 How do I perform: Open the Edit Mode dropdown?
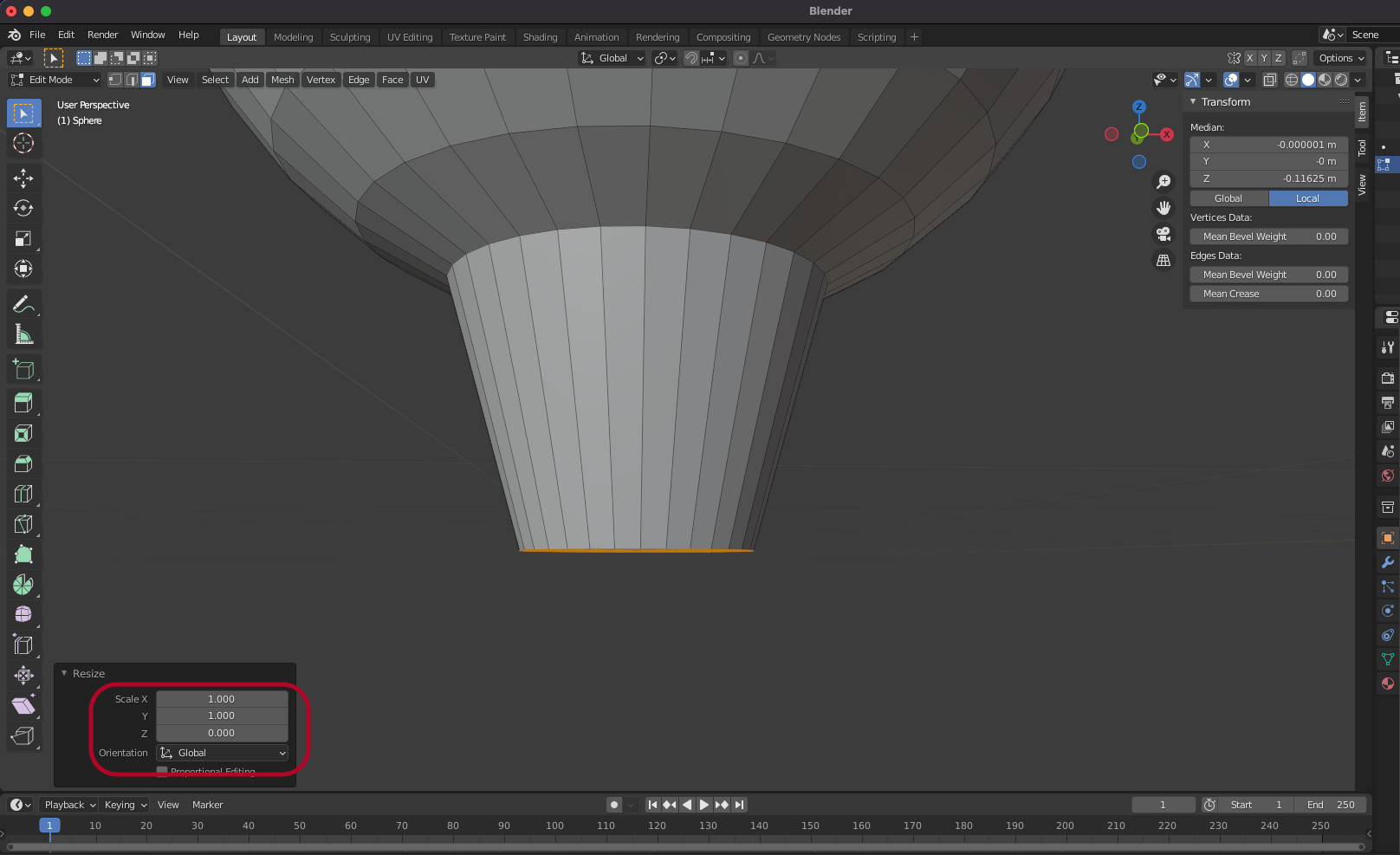coord(55,80)
